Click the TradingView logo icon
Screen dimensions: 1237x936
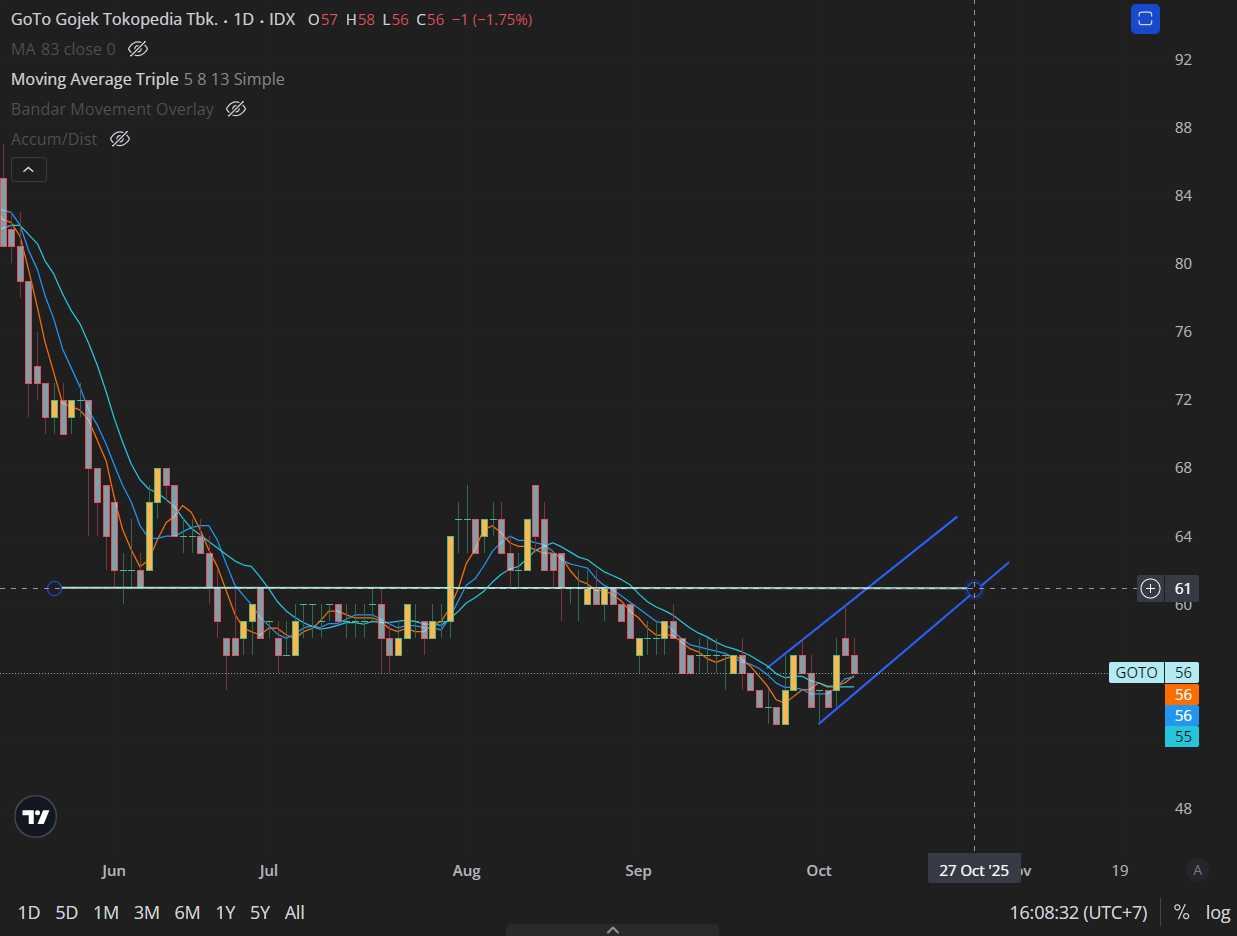pyautogui.click(x=36, y=817)
